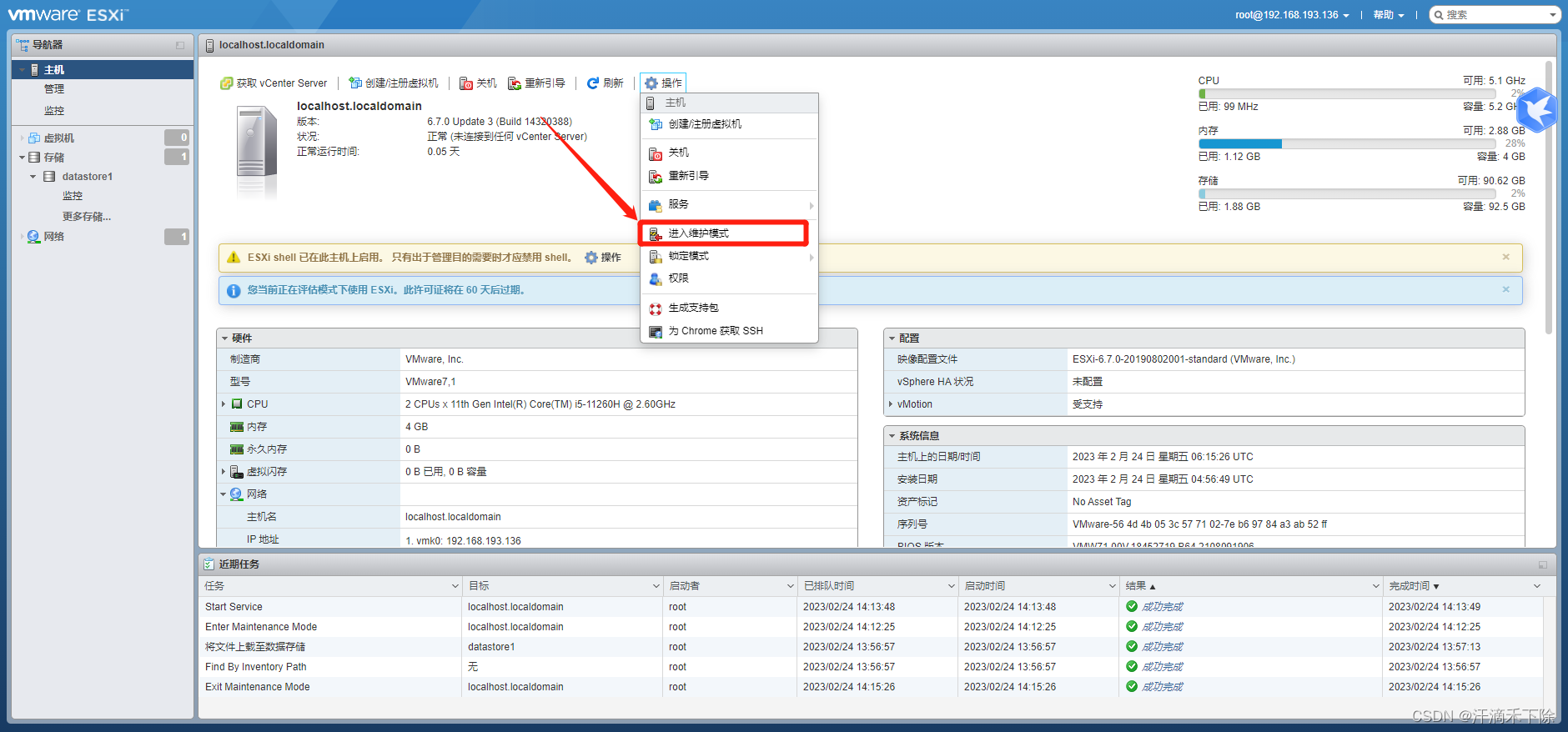The image size is (1568, 732).
Task: Expand the 虚拟机 navigator node
Action: pyautogui.click(x=22, y=138)
